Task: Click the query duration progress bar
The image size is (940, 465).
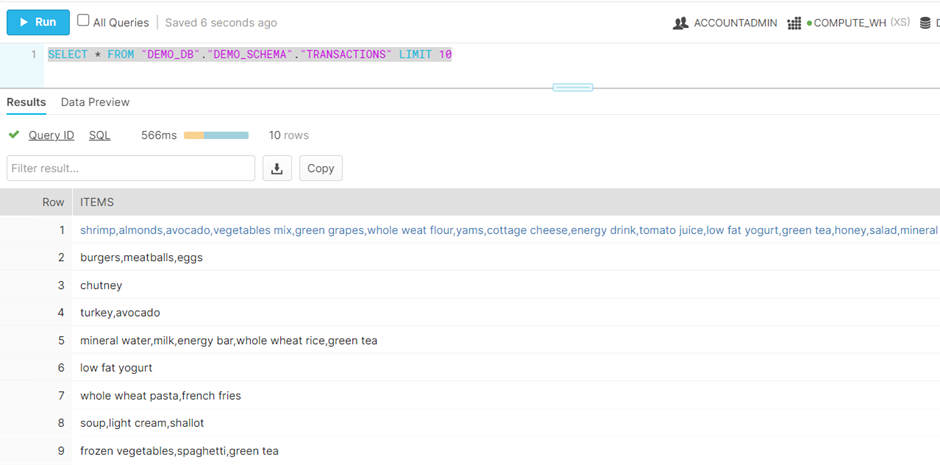Action: tap(216, 135)
